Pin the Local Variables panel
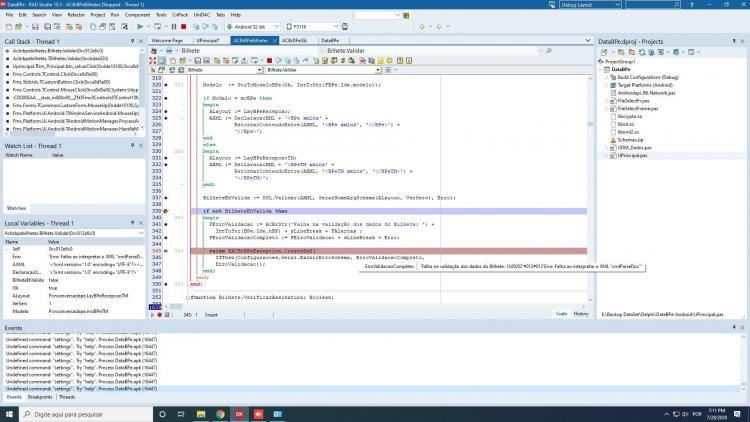This screenshot has width=750, height=422. 132,223
